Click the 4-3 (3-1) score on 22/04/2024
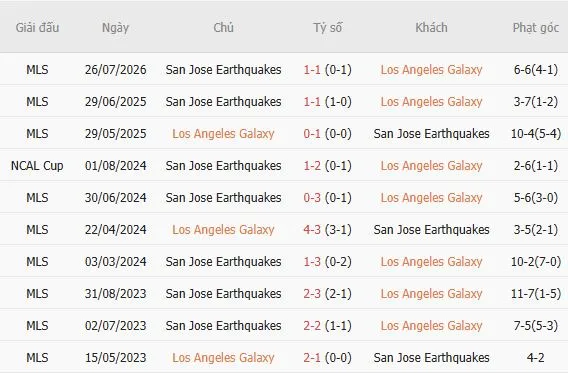Screen dimensions: 568x373 pos(327,230)
